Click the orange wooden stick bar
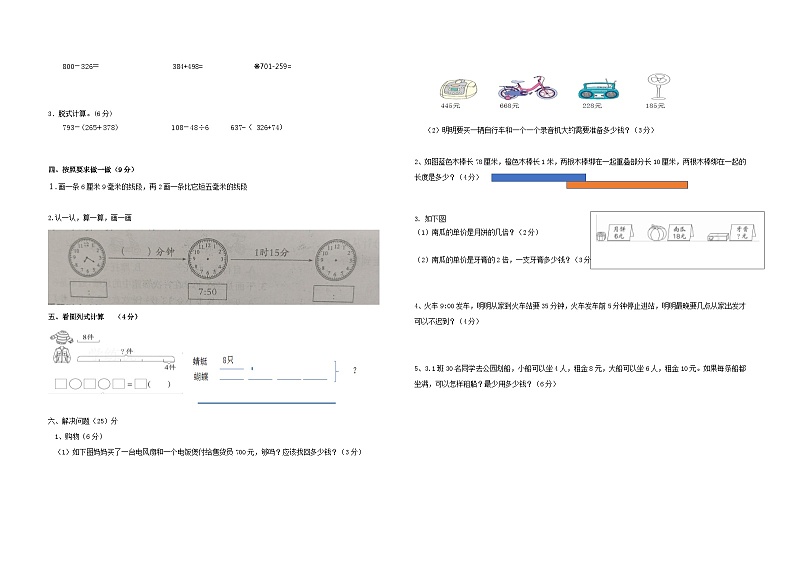The image size is (794, 562). [627, 185]
